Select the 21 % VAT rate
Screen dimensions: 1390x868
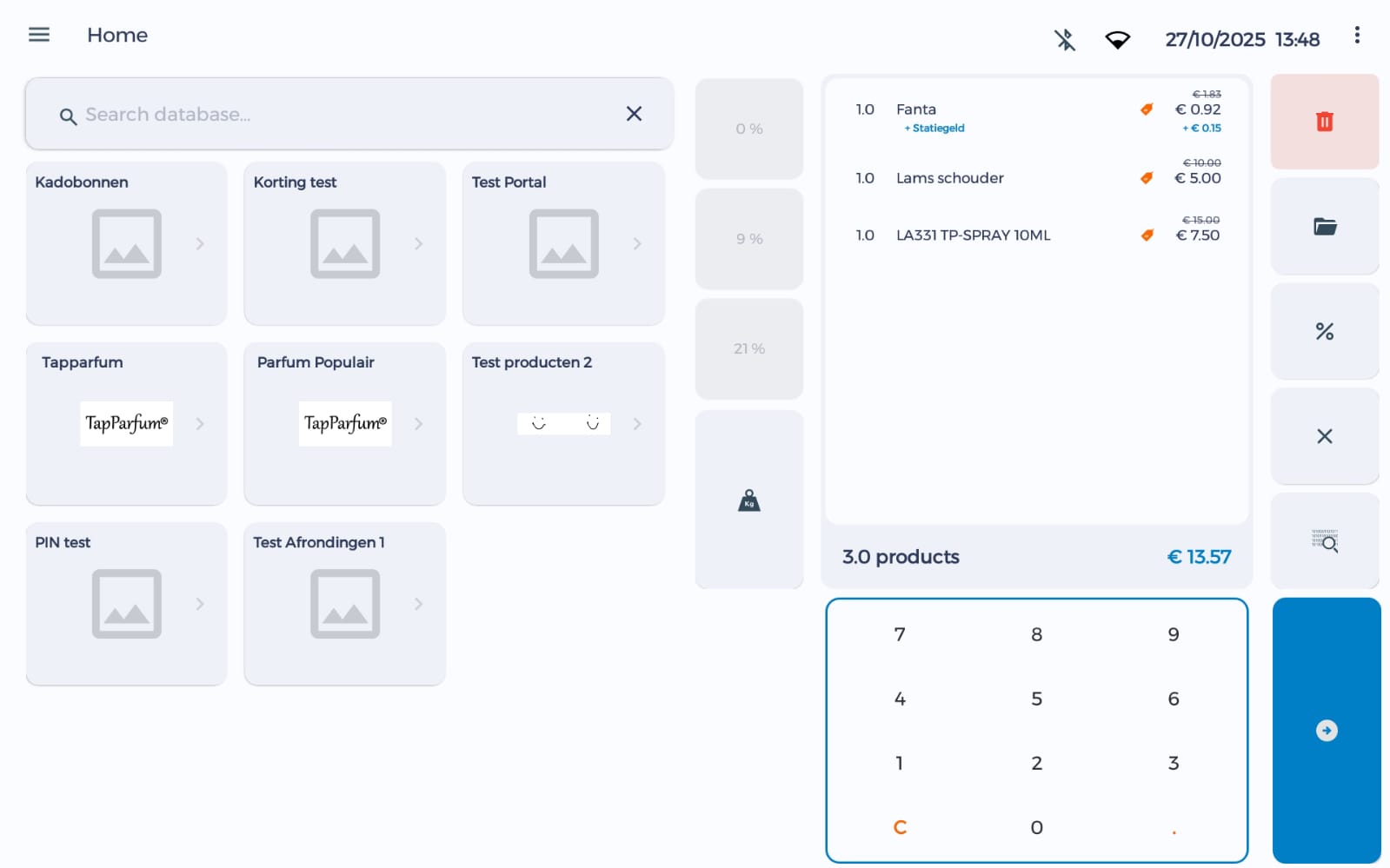click(748, 348)
